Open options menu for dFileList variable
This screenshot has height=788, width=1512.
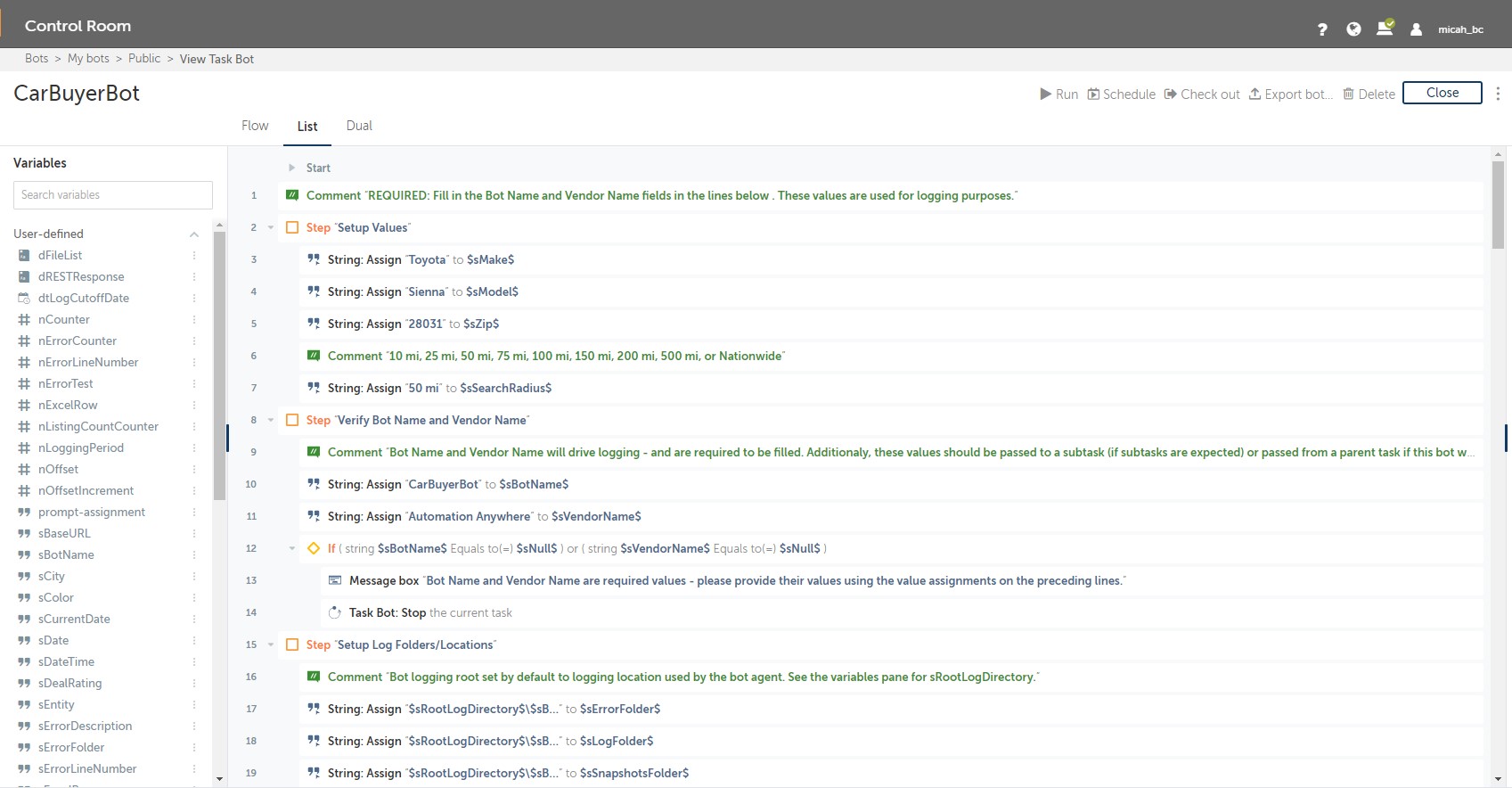[x=194, y=255]
